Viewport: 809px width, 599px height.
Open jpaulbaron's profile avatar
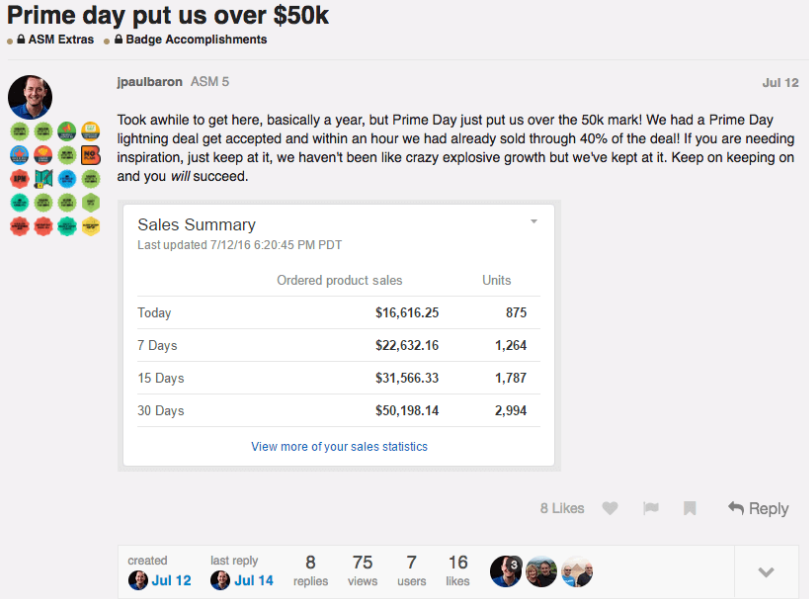[30, 97]
